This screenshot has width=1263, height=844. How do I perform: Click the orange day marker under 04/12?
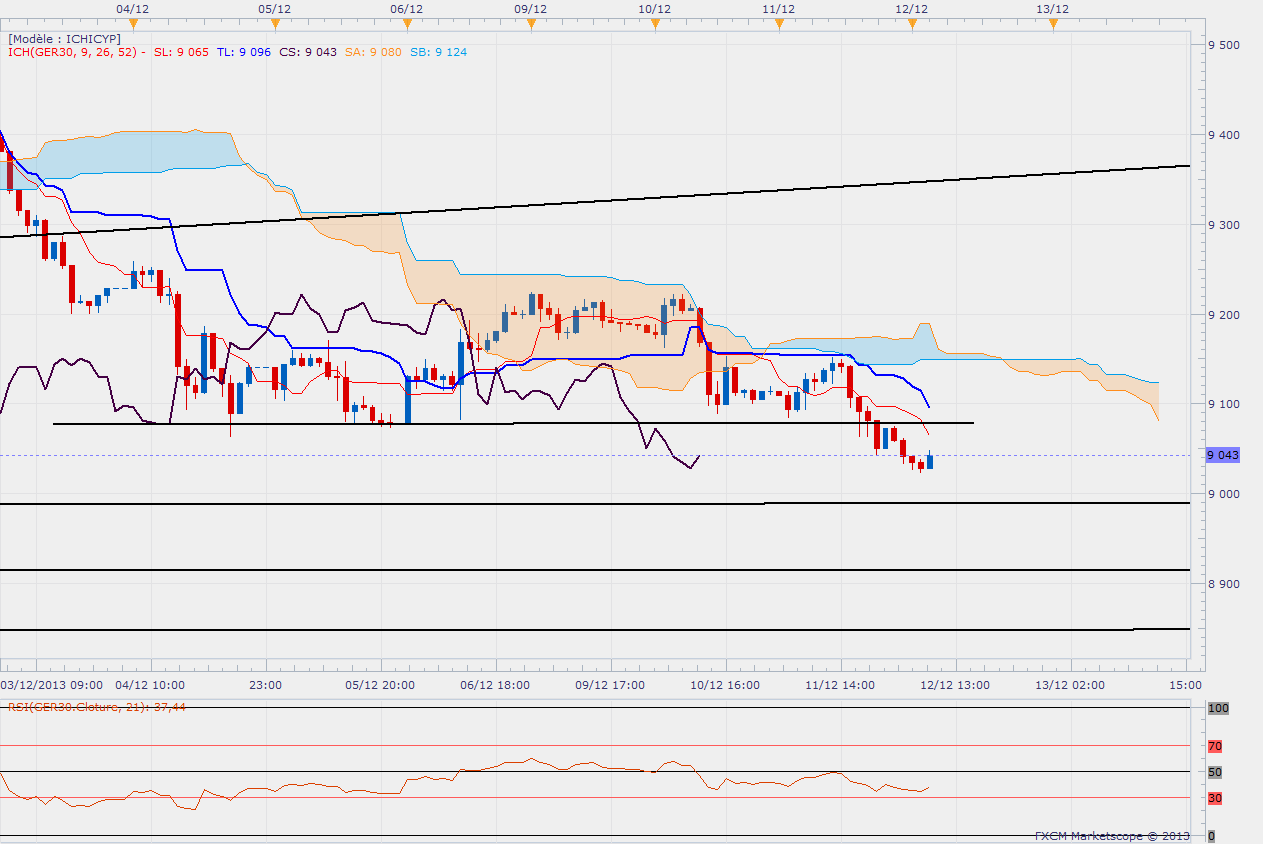[x=133, y=26]
